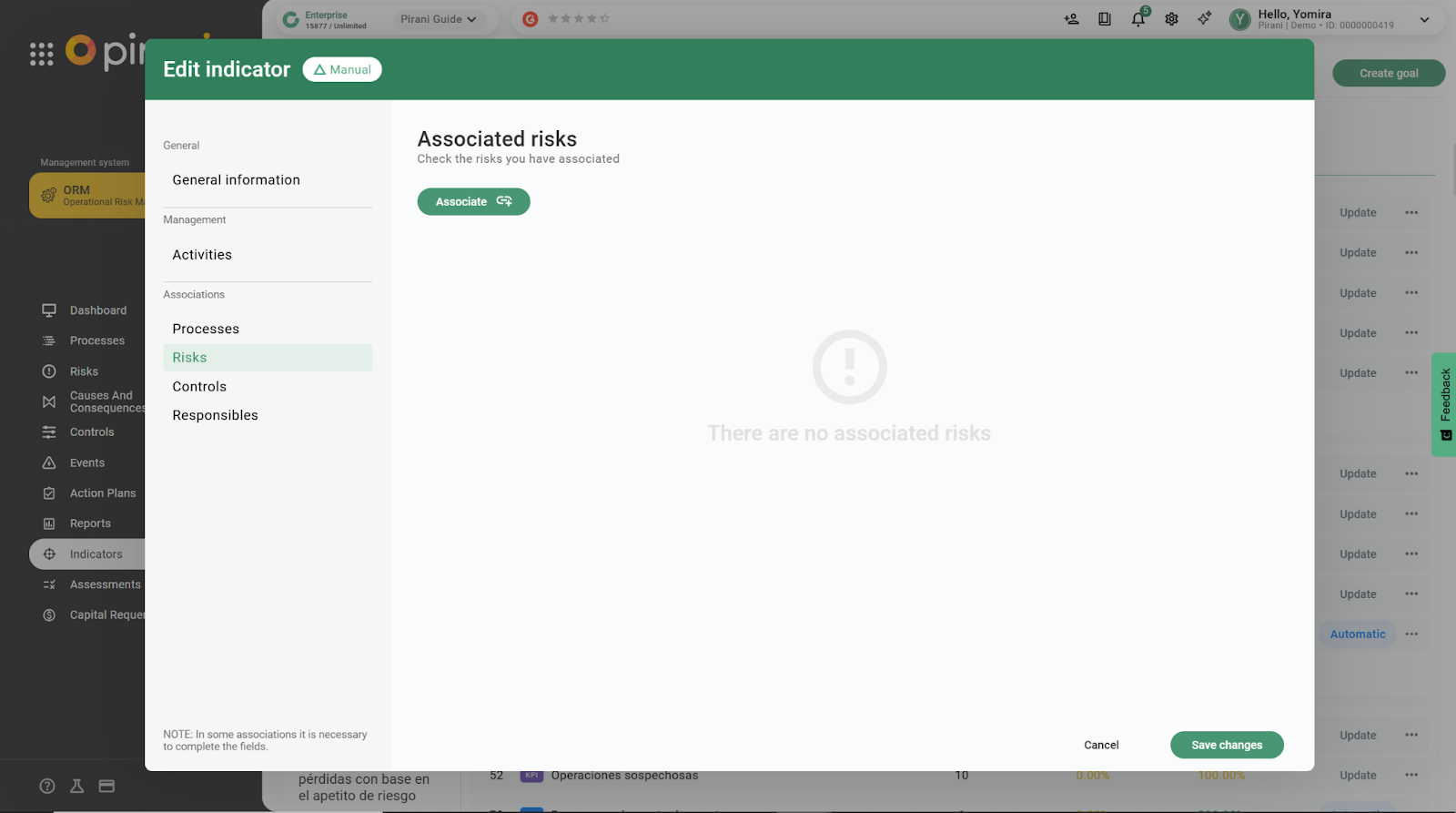Open the Feedback side tab
Viewport: 1456px width, 813px height.
click(1444, 404)
